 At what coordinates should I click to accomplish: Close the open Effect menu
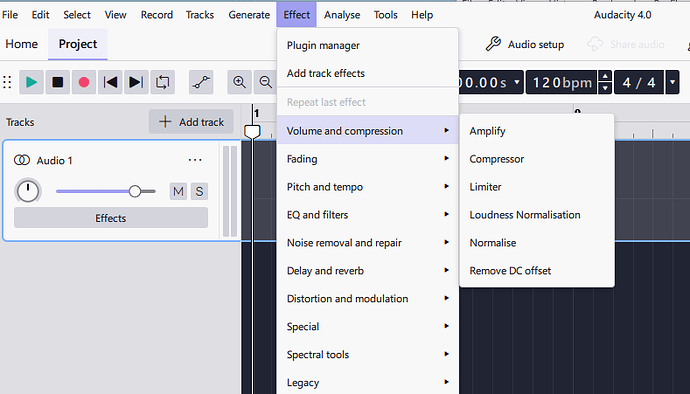(297, 15)
